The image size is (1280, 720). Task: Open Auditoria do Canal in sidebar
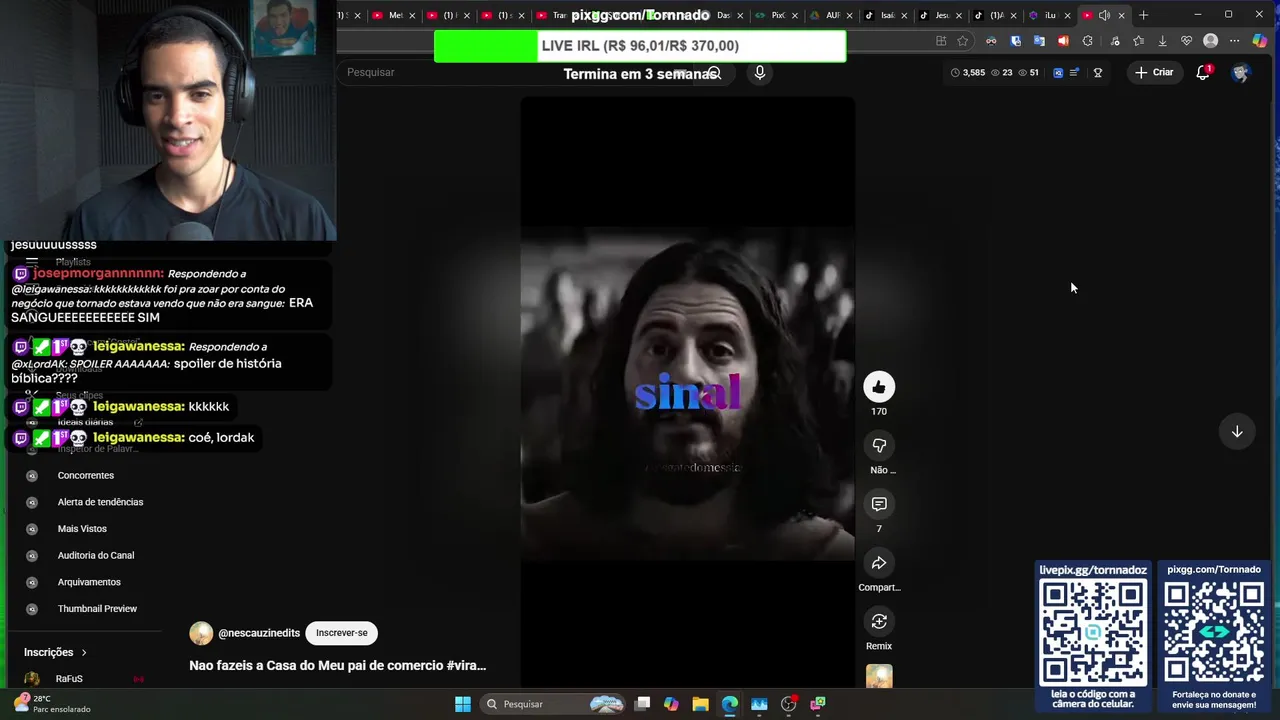(x=96, y=555)
